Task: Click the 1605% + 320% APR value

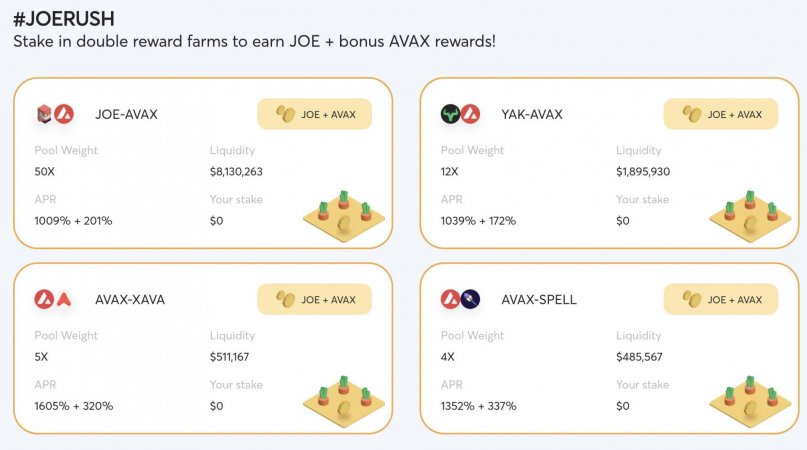Action: 74,406
